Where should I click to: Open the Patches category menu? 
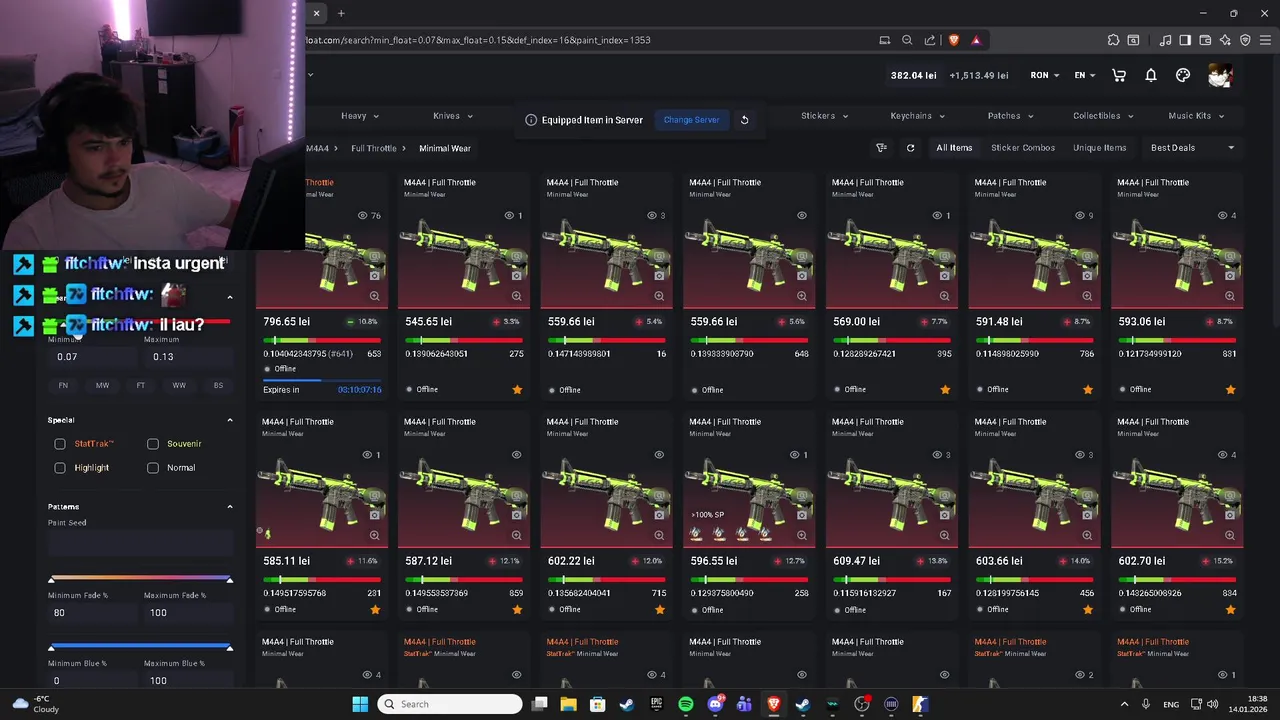pos(1010,116)
